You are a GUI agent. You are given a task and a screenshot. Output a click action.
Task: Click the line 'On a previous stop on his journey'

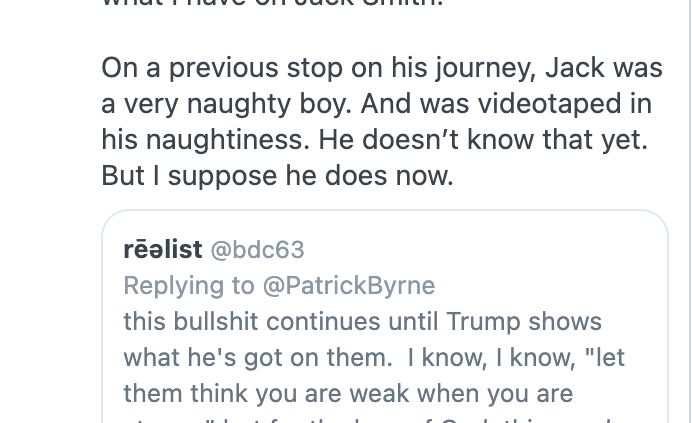tap(381, 68)
